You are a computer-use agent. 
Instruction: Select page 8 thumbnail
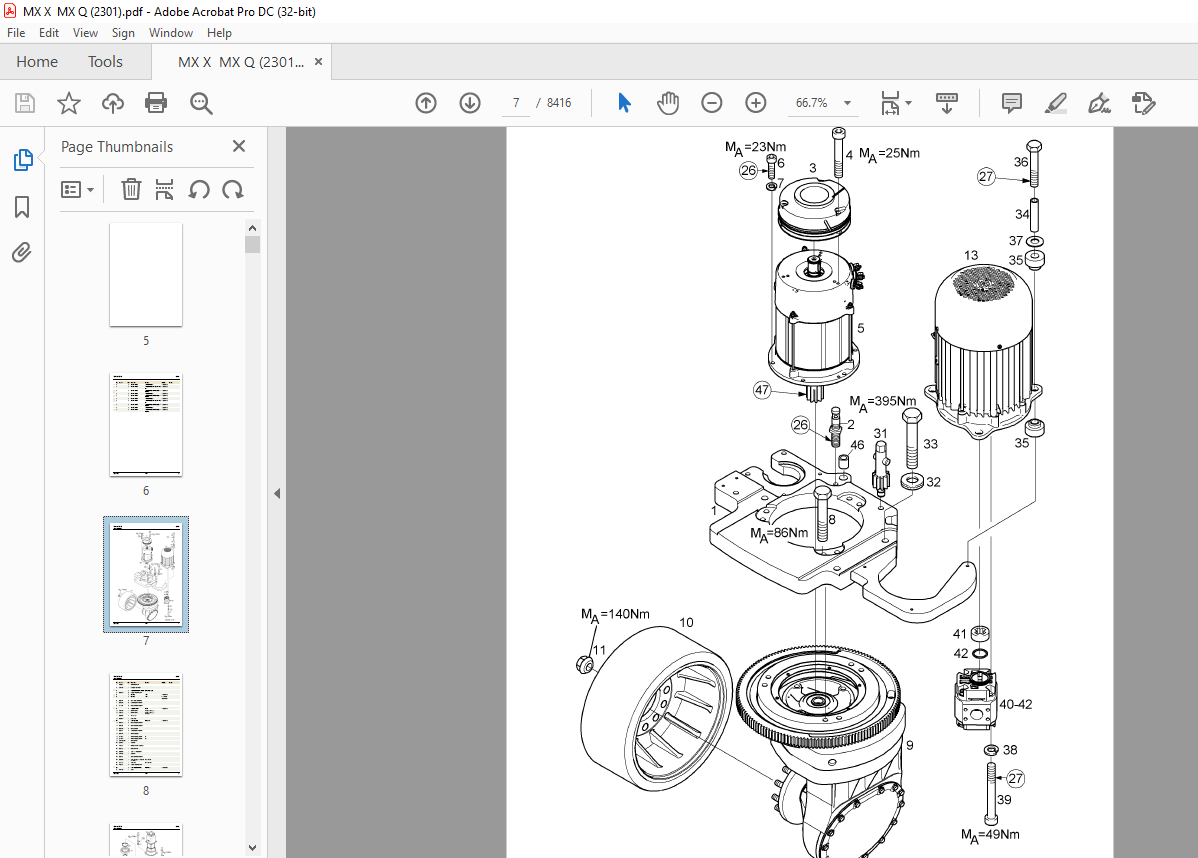pos(146,724)
